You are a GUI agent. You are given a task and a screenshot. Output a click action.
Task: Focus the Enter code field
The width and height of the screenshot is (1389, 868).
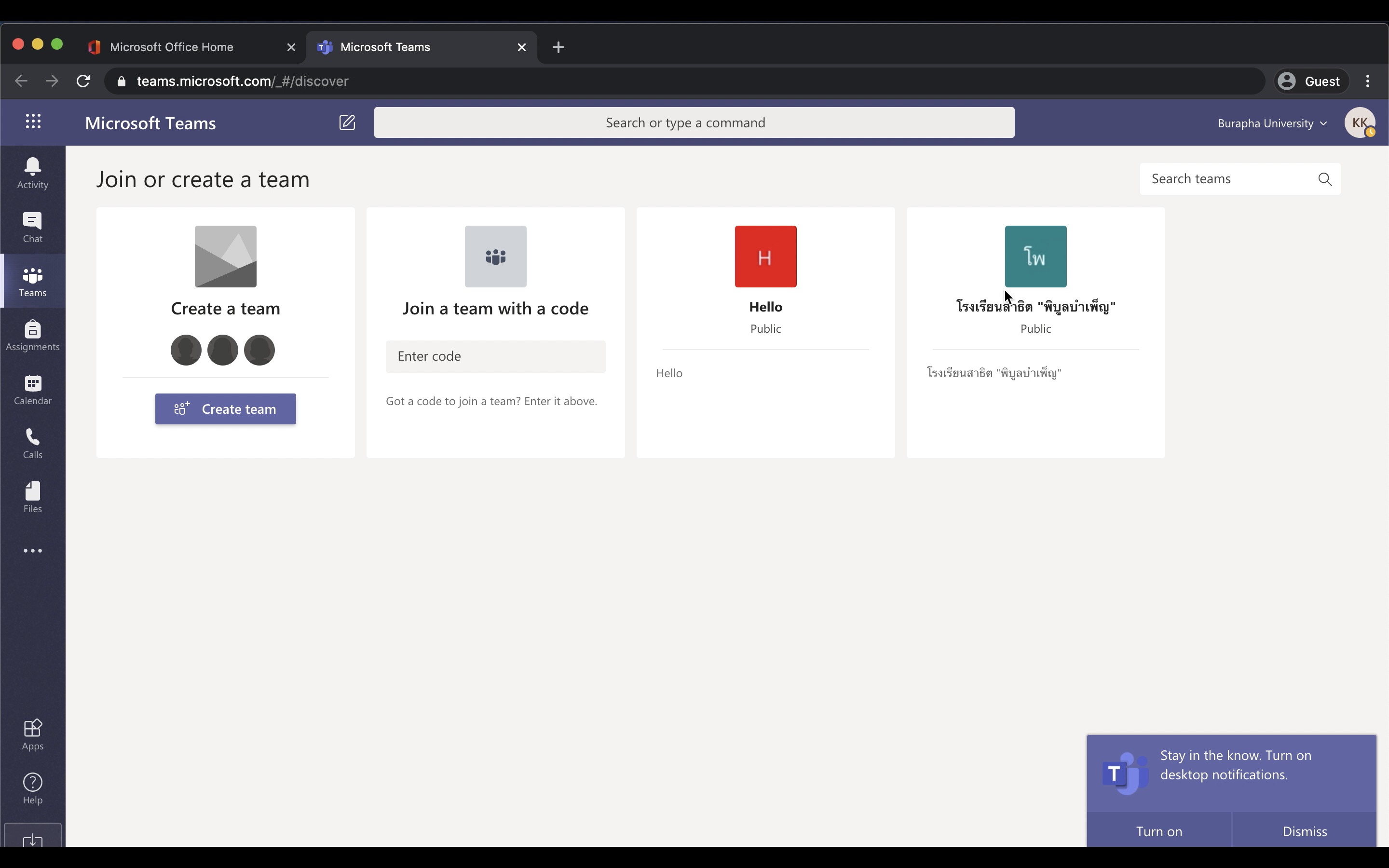click(x=495, y=356)
